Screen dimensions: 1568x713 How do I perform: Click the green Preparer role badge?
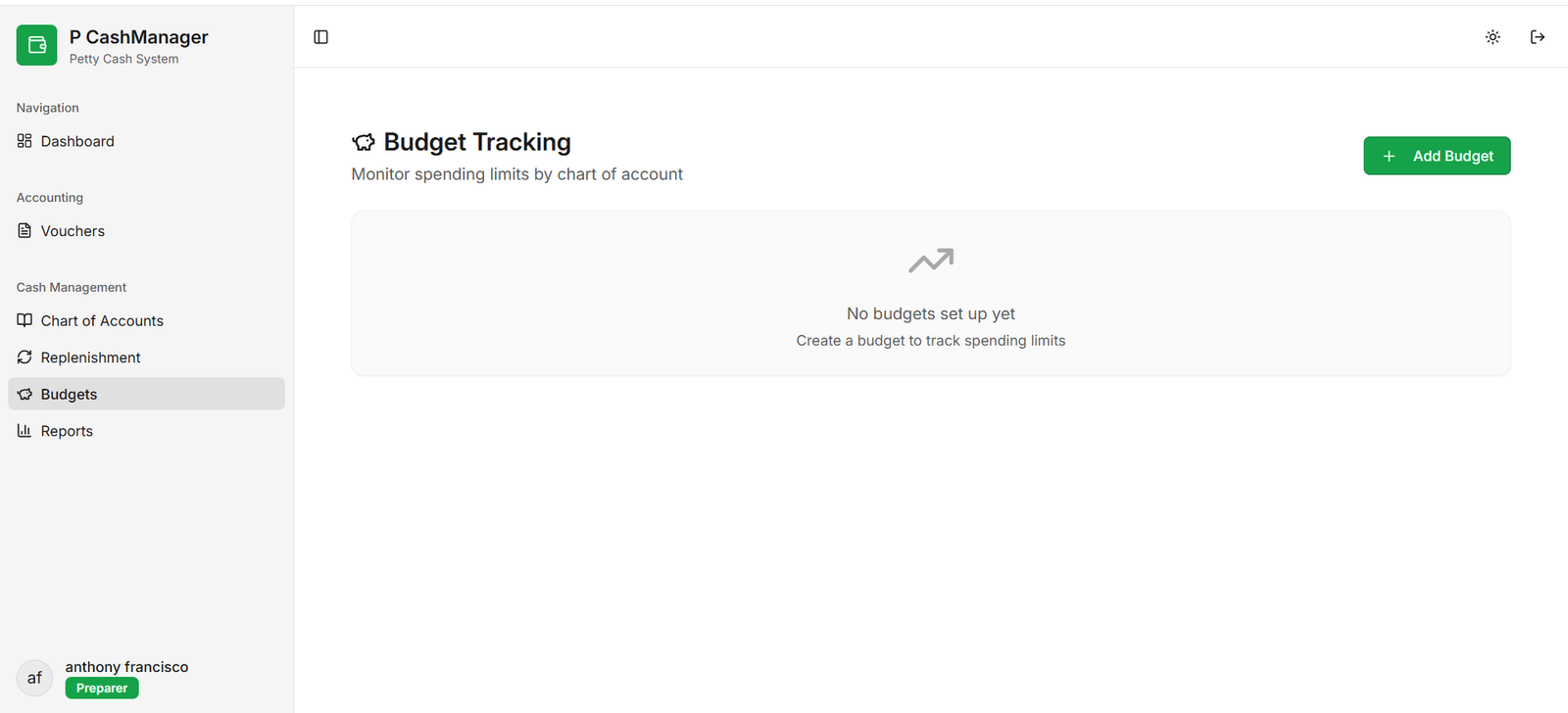tap(102, 689)
